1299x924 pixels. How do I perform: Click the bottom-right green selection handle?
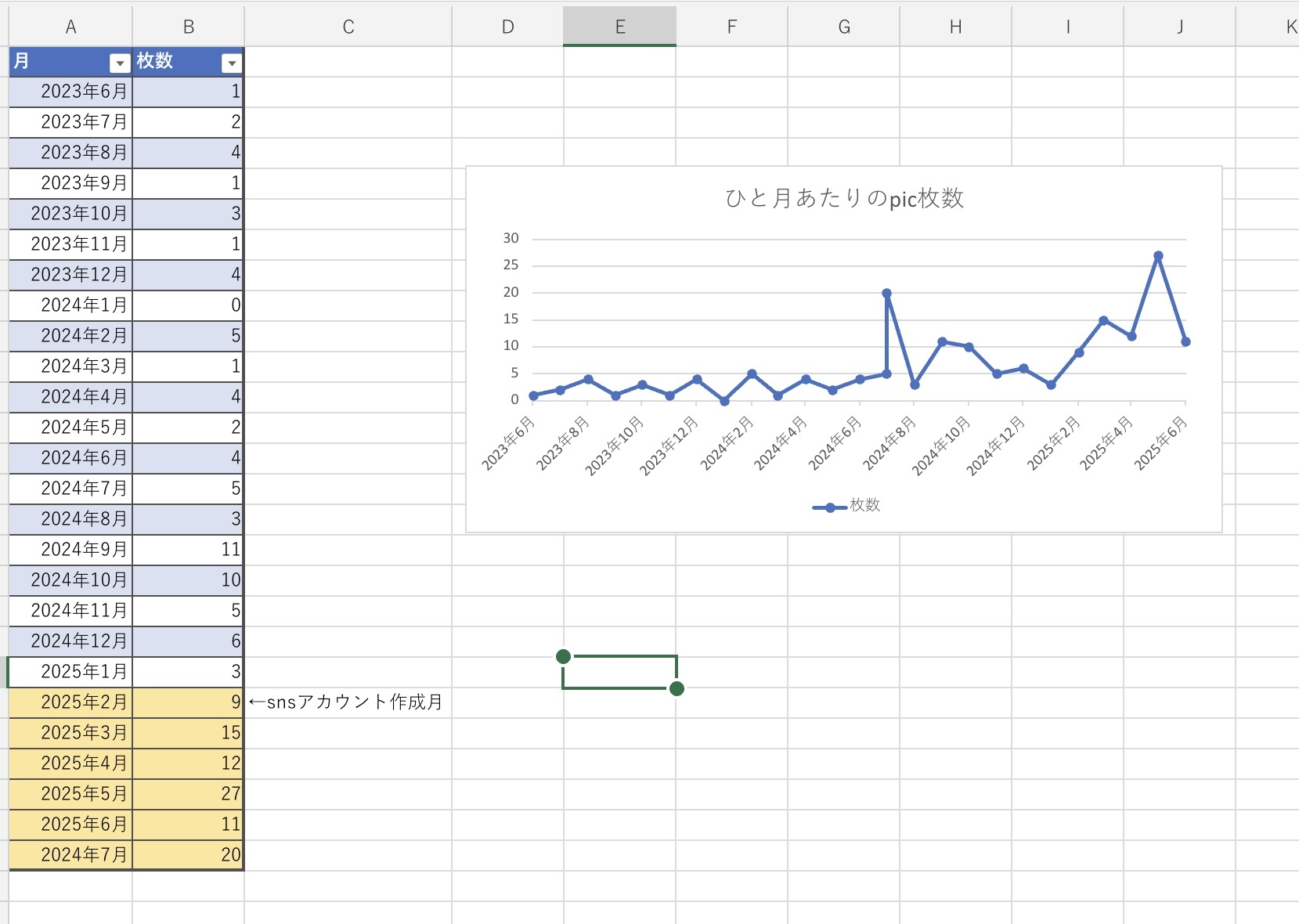tap(677, 688)
